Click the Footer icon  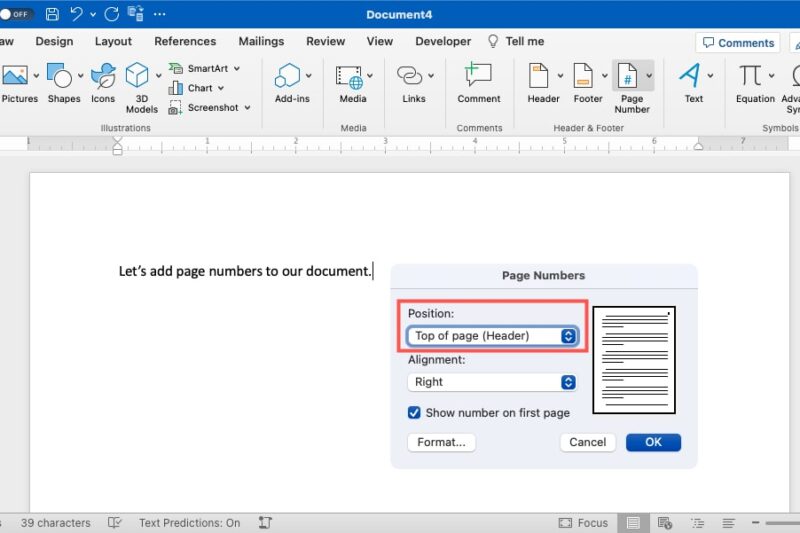583,75
